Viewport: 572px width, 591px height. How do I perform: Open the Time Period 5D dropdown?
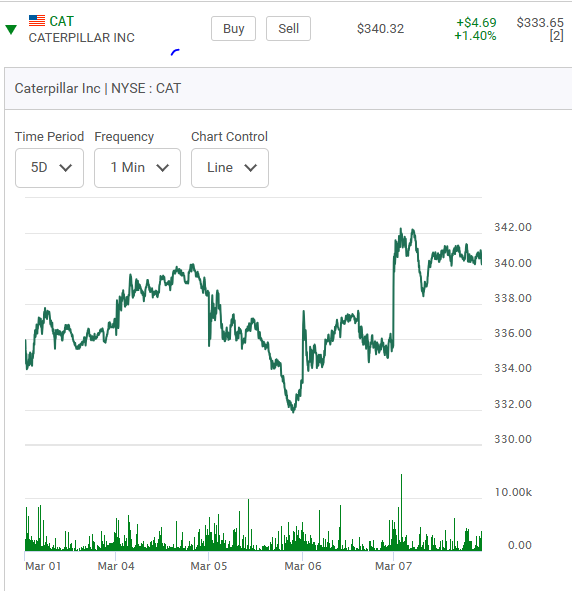click(49, 168)
